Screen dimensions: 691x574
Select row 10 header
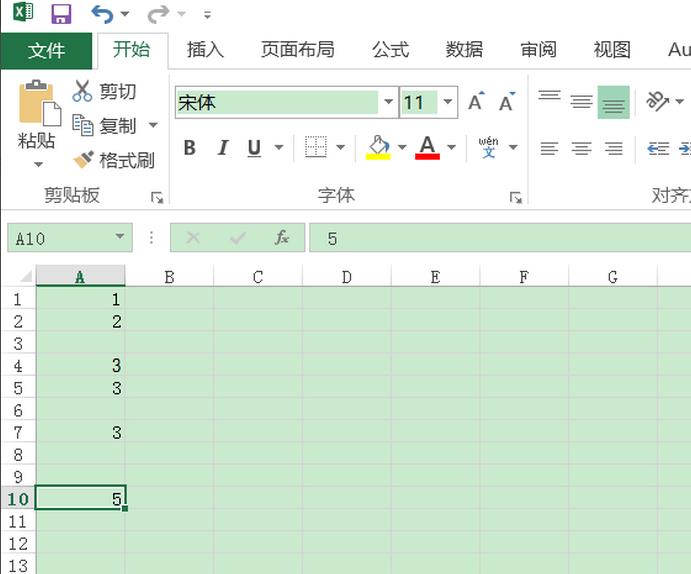[18, 500]
